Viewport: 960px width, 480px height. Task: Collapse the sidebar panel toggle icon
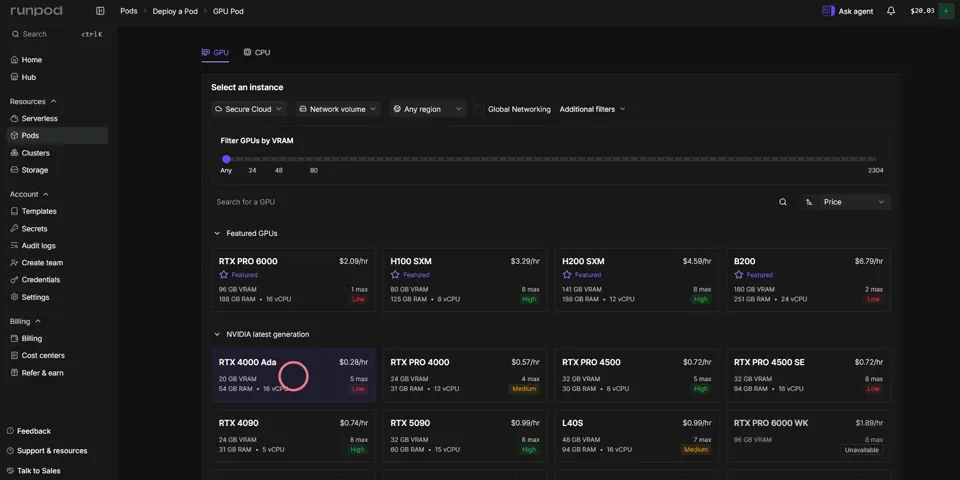[100, 11]
